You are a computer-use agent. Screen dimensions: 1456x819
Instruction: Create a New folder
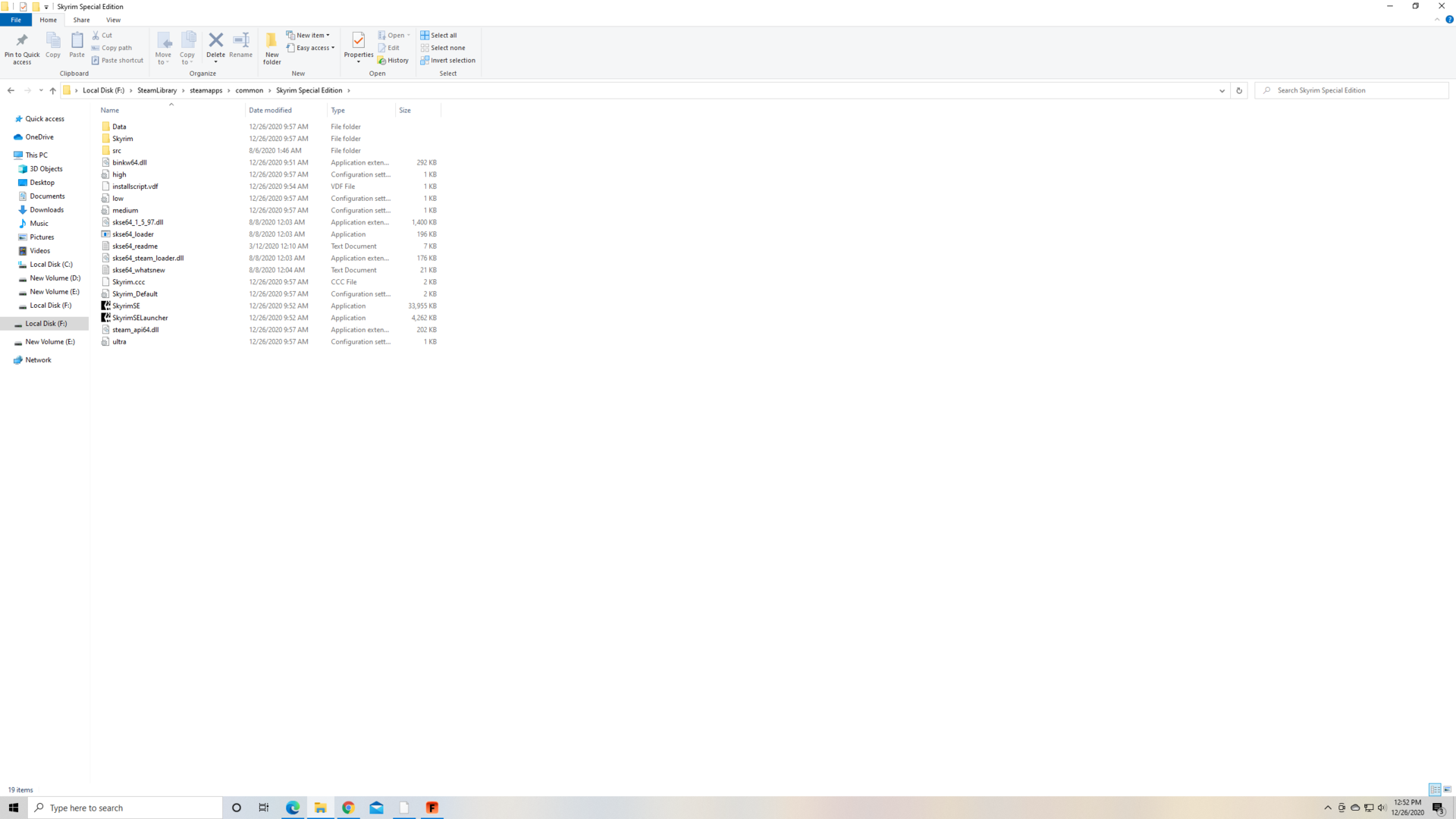click(271, 48)
